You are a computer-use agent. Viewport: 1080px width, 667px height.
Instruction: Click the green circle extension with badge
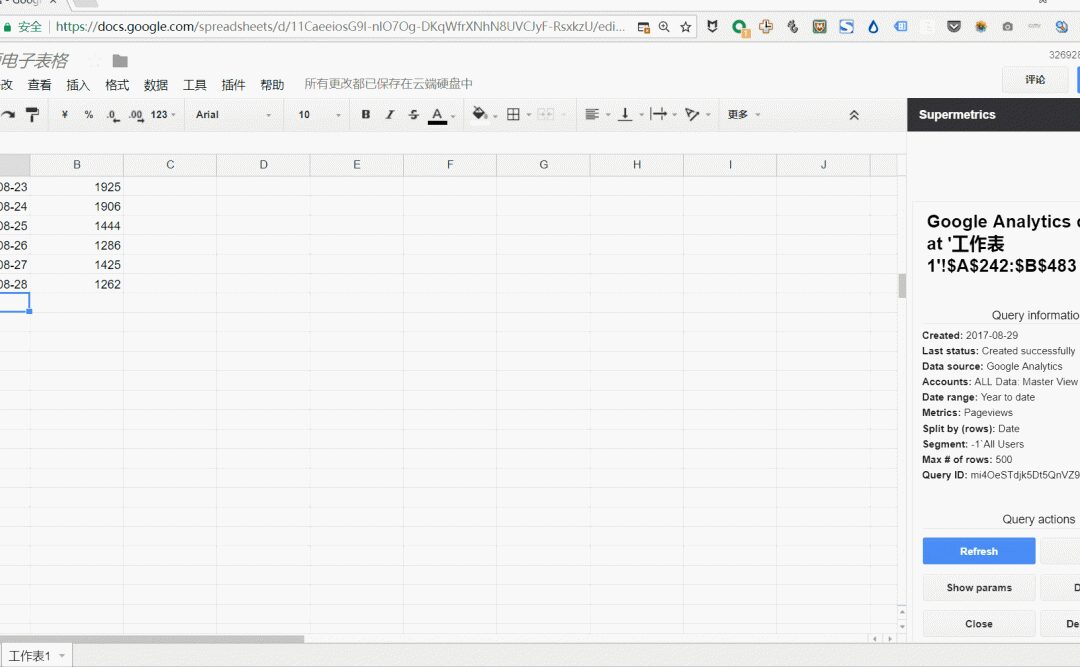740,28
